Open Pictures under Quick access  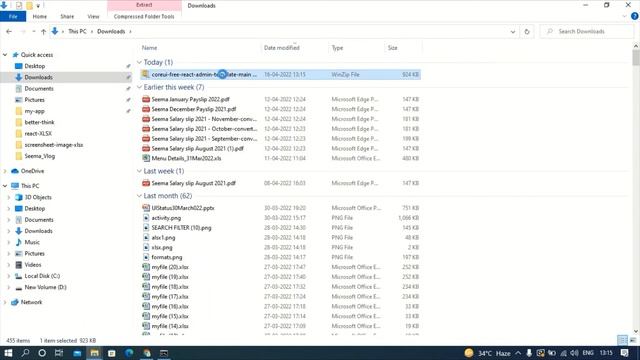[x=34, y=100]
